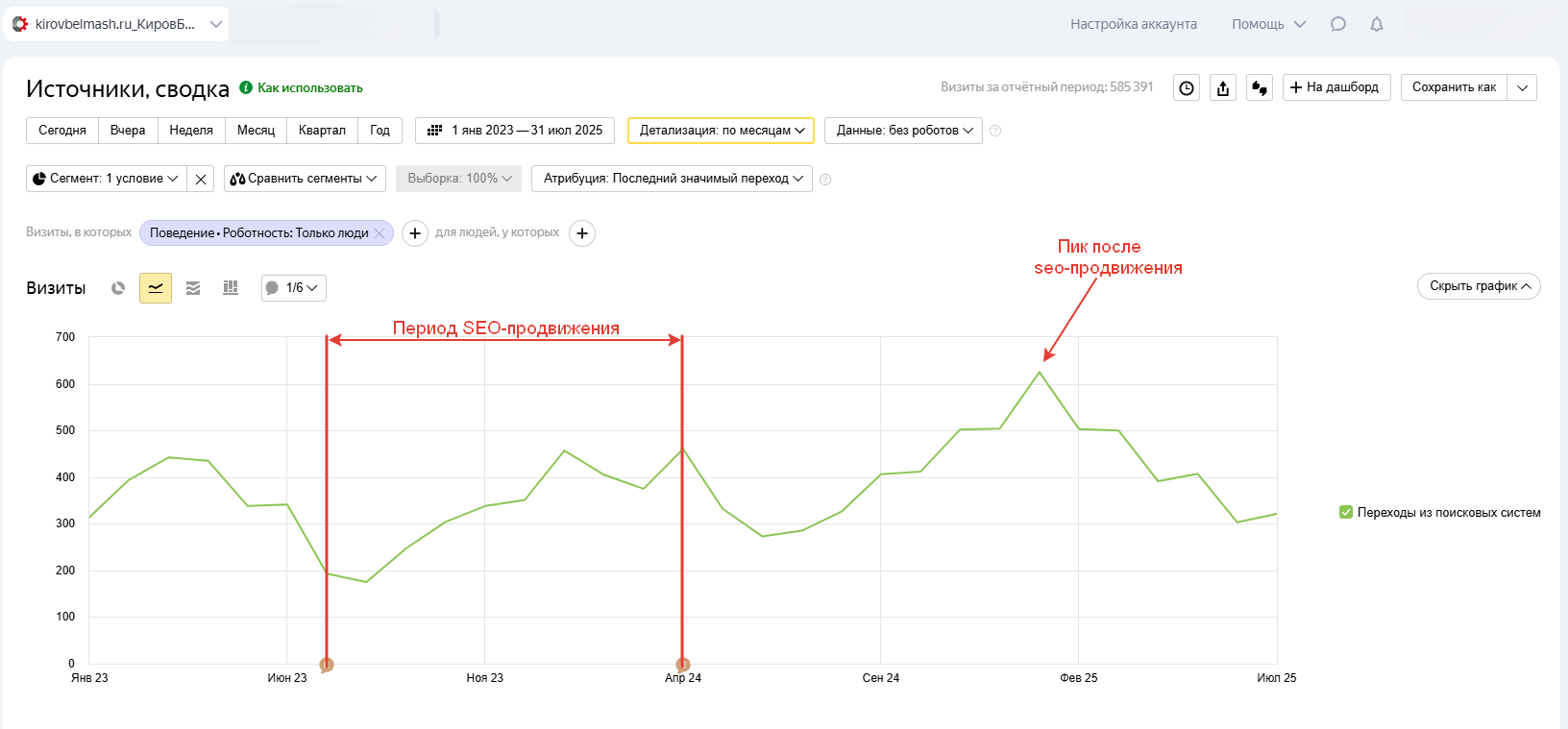Open the date range picker field
The image size is (1568, 729).
pyautogui.click(x=515, y=131)
